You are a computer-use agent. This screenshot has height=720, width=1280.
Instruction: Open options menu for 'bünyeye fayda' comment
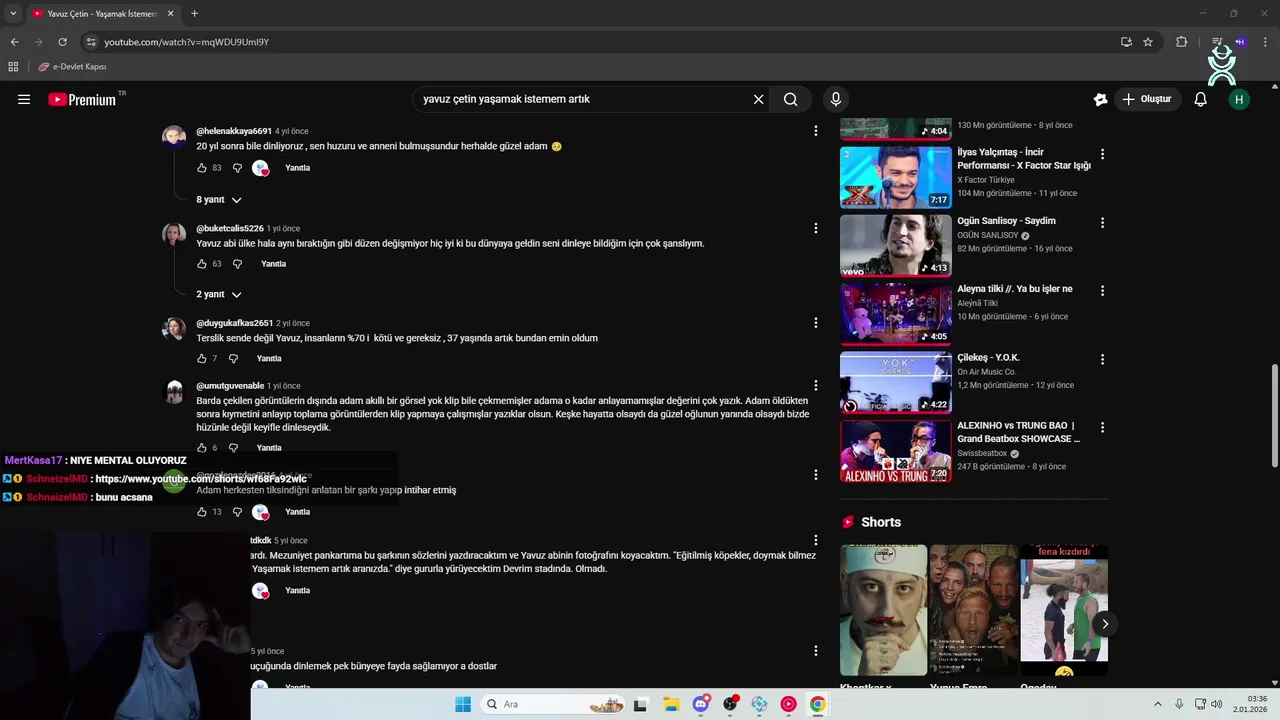[816, 651]
